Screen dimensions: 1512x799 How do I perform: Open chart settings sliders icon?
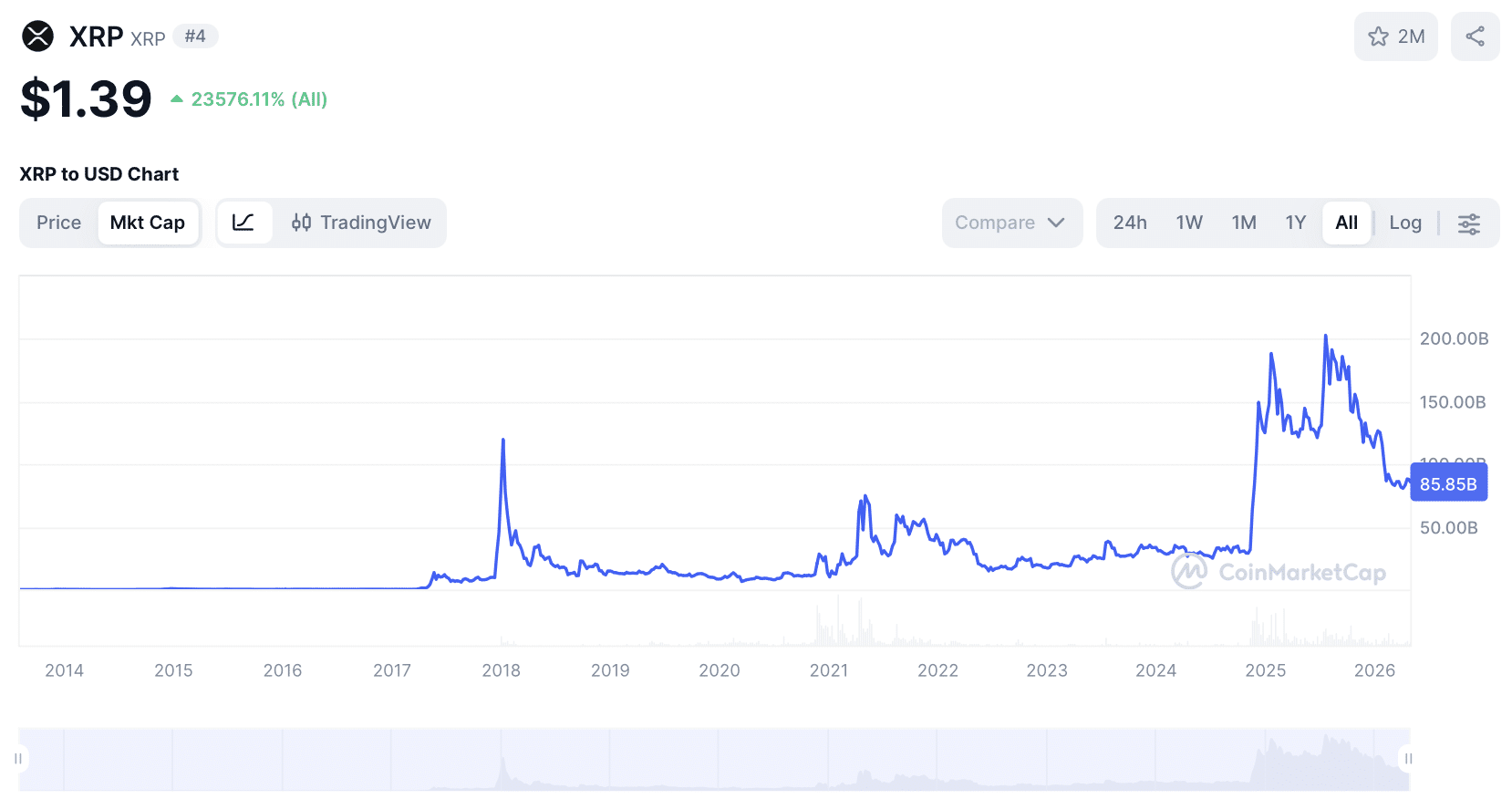coord(1468,223)
